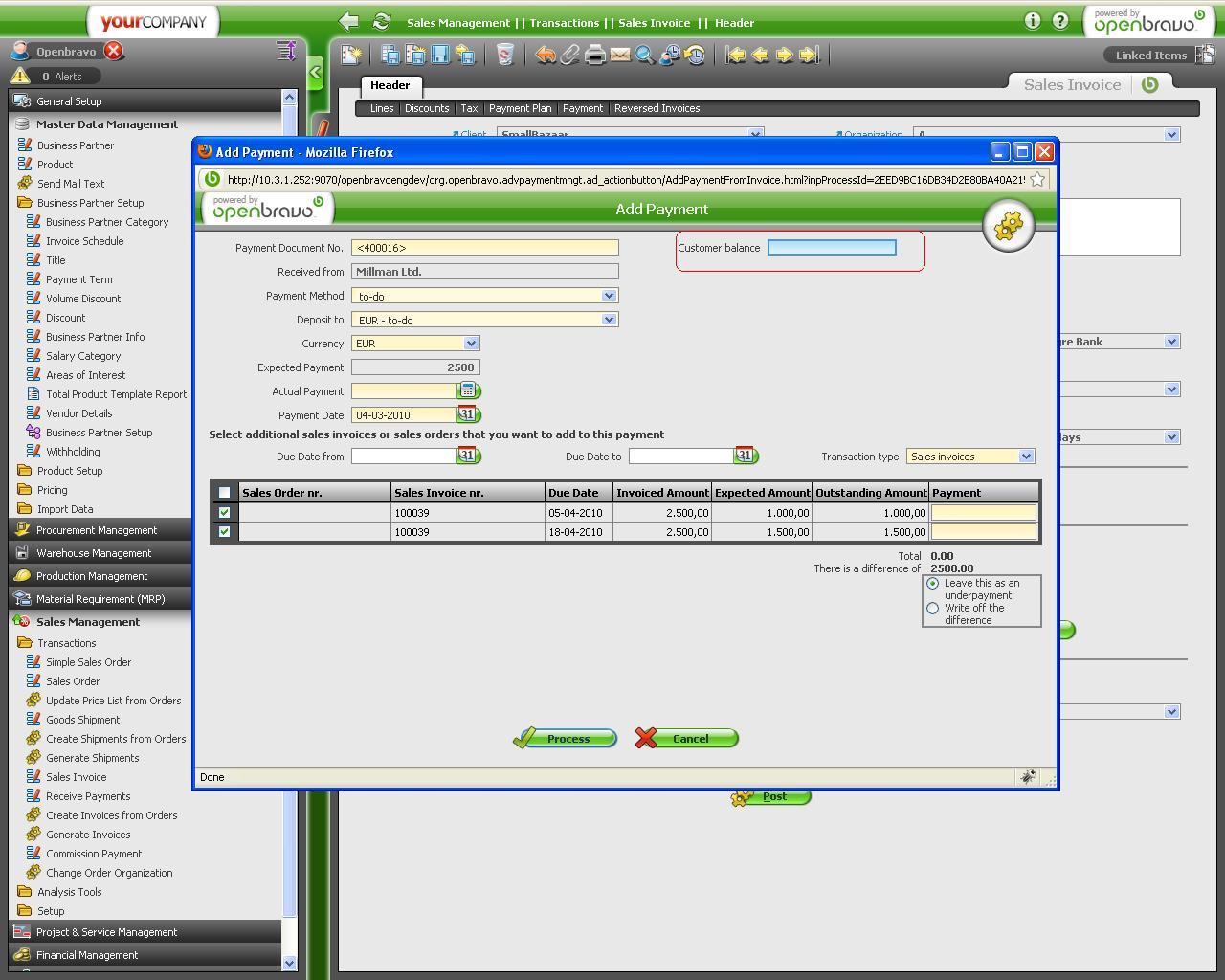
Task: Open the Reversed Invoices tab
Action: [657, 108]
